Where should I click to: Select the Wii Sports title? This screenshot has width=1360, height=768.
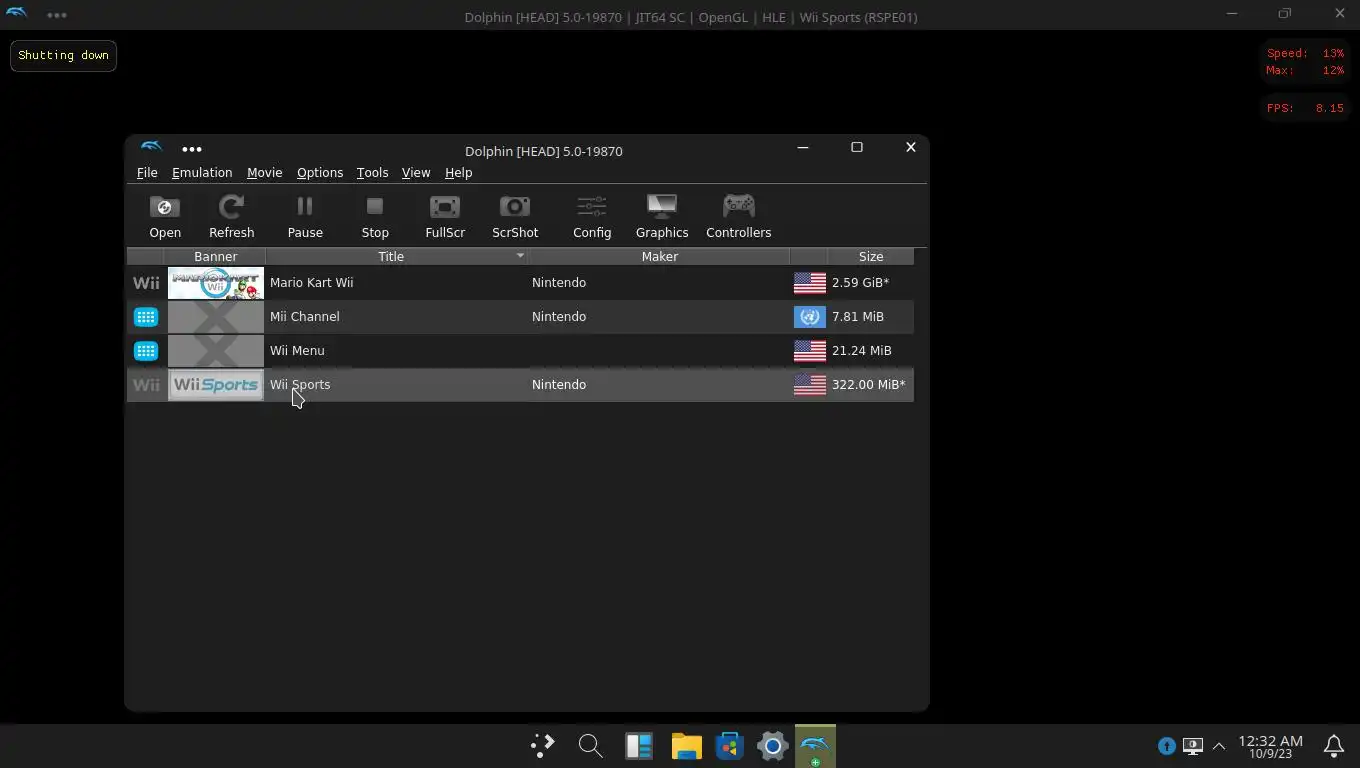[x=300, y=385]
